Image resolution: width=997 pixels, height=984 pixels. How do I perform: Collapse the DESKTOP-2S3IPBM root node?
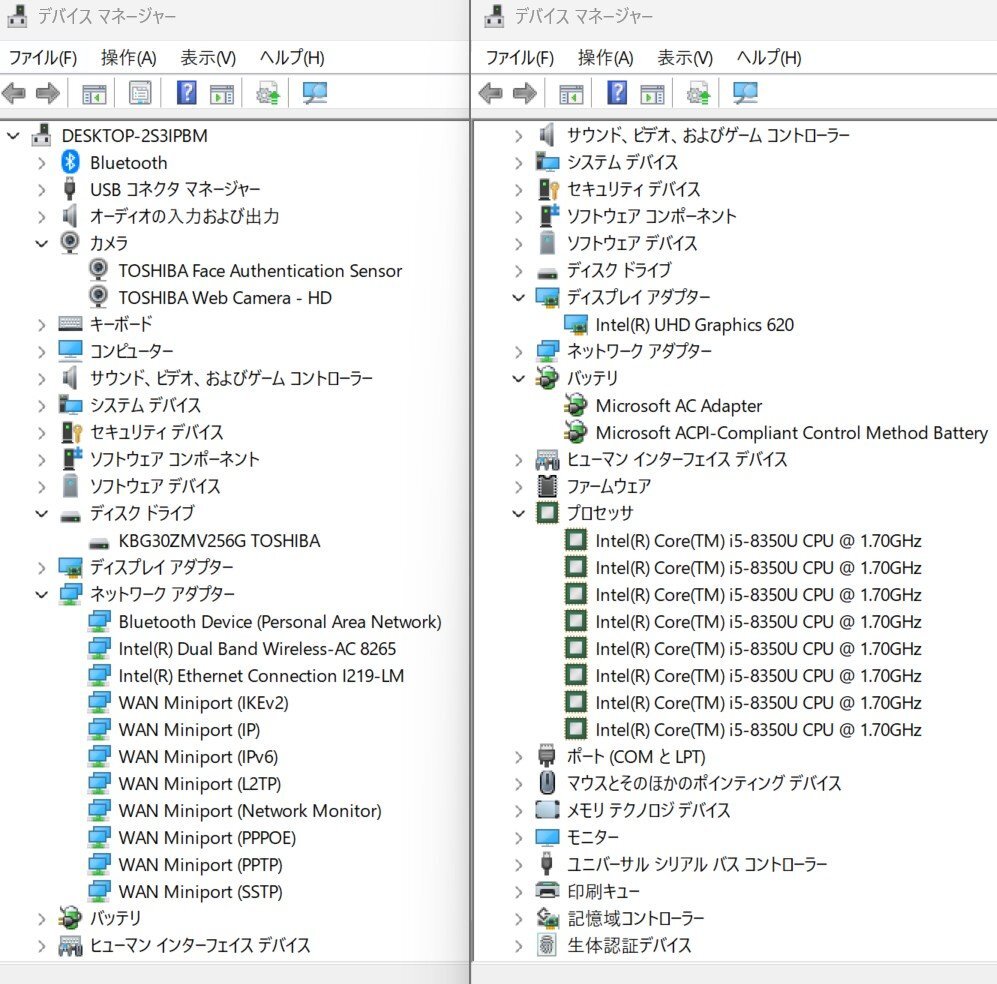click(13, 135)
